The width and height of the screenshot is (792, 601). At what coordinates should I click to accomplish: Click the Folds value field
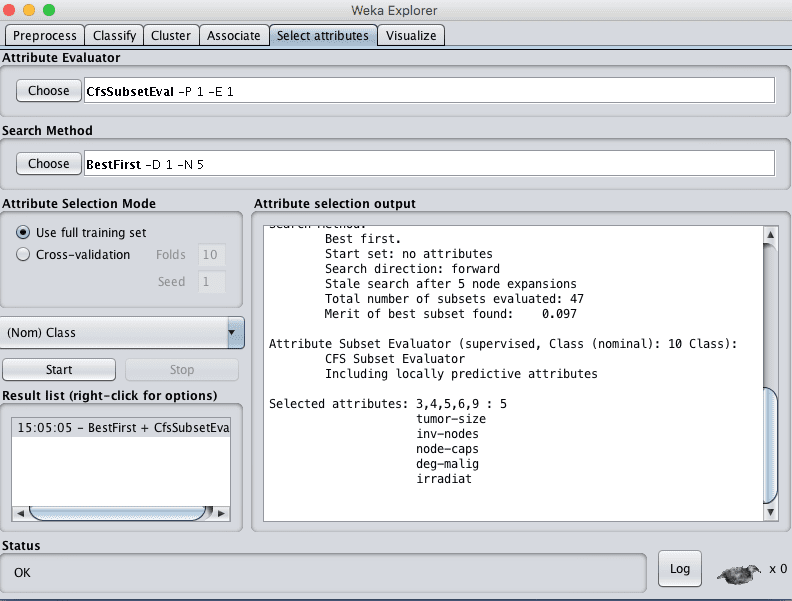pos(211,255)
